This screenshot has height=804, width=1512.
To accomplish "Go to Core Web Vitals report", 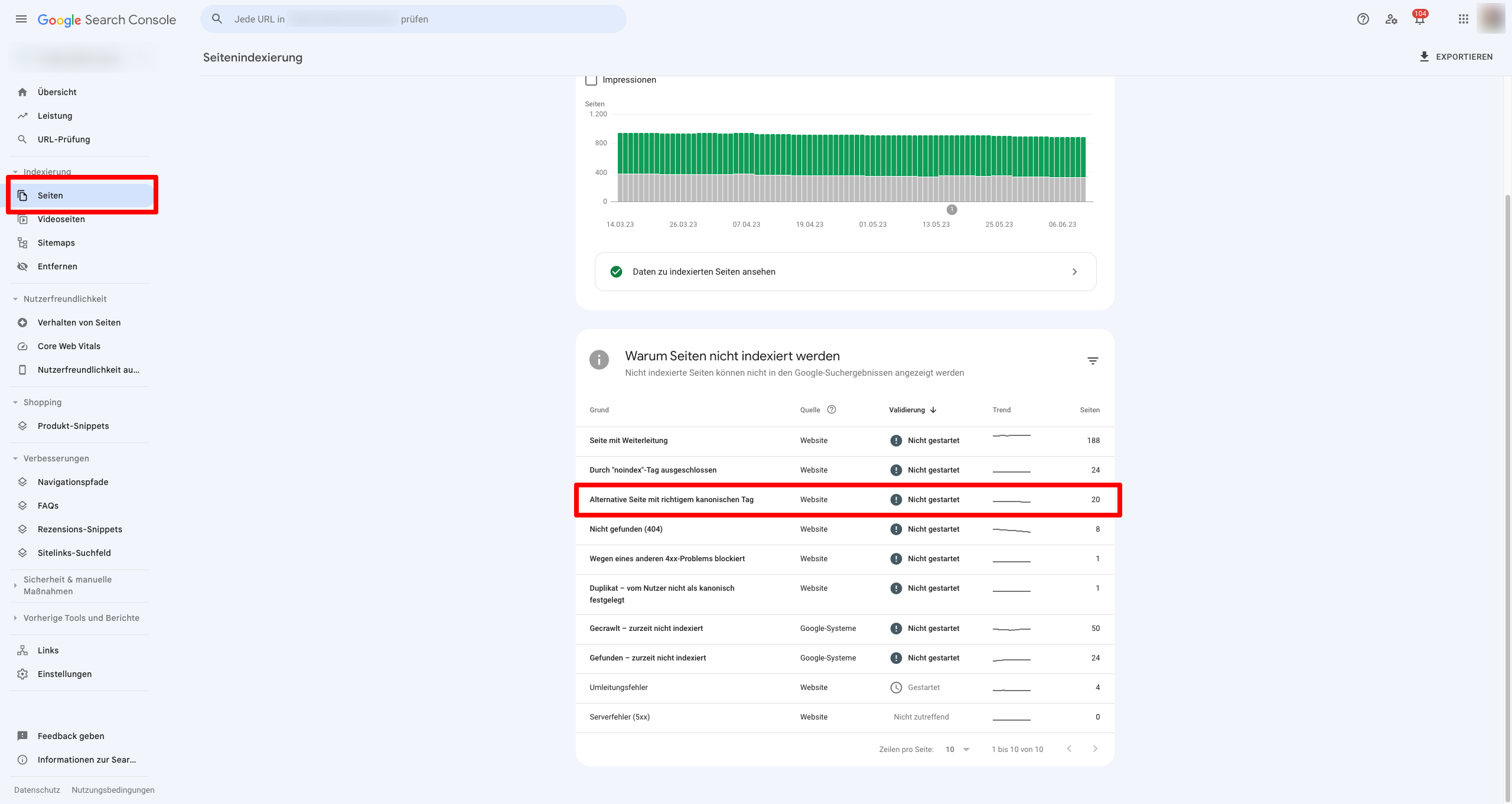I will click(69, 346).
